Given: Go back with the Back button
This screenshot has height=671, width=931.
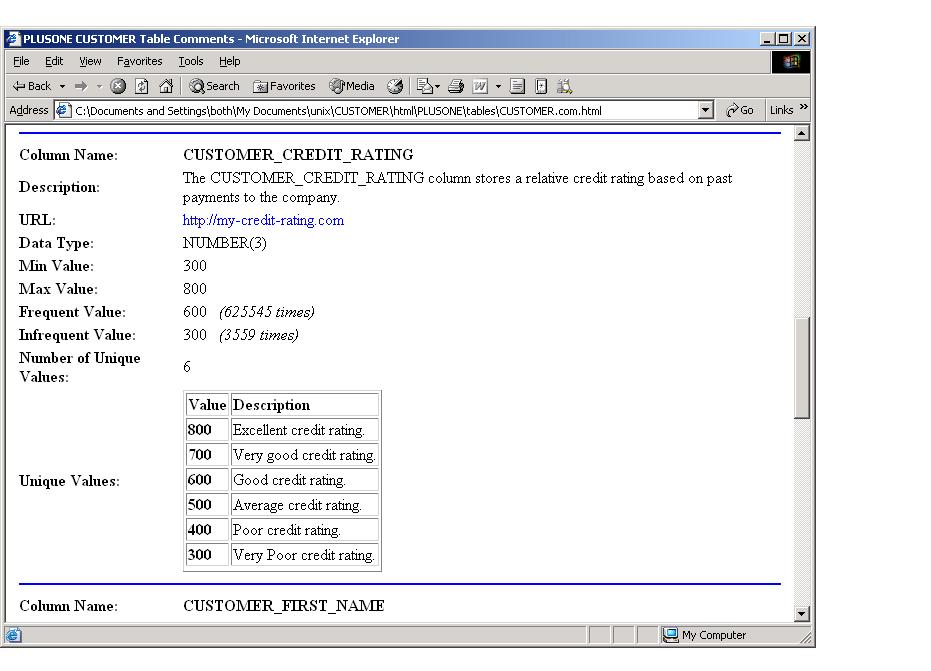Looking at the screenshot, I should (31, 86).
